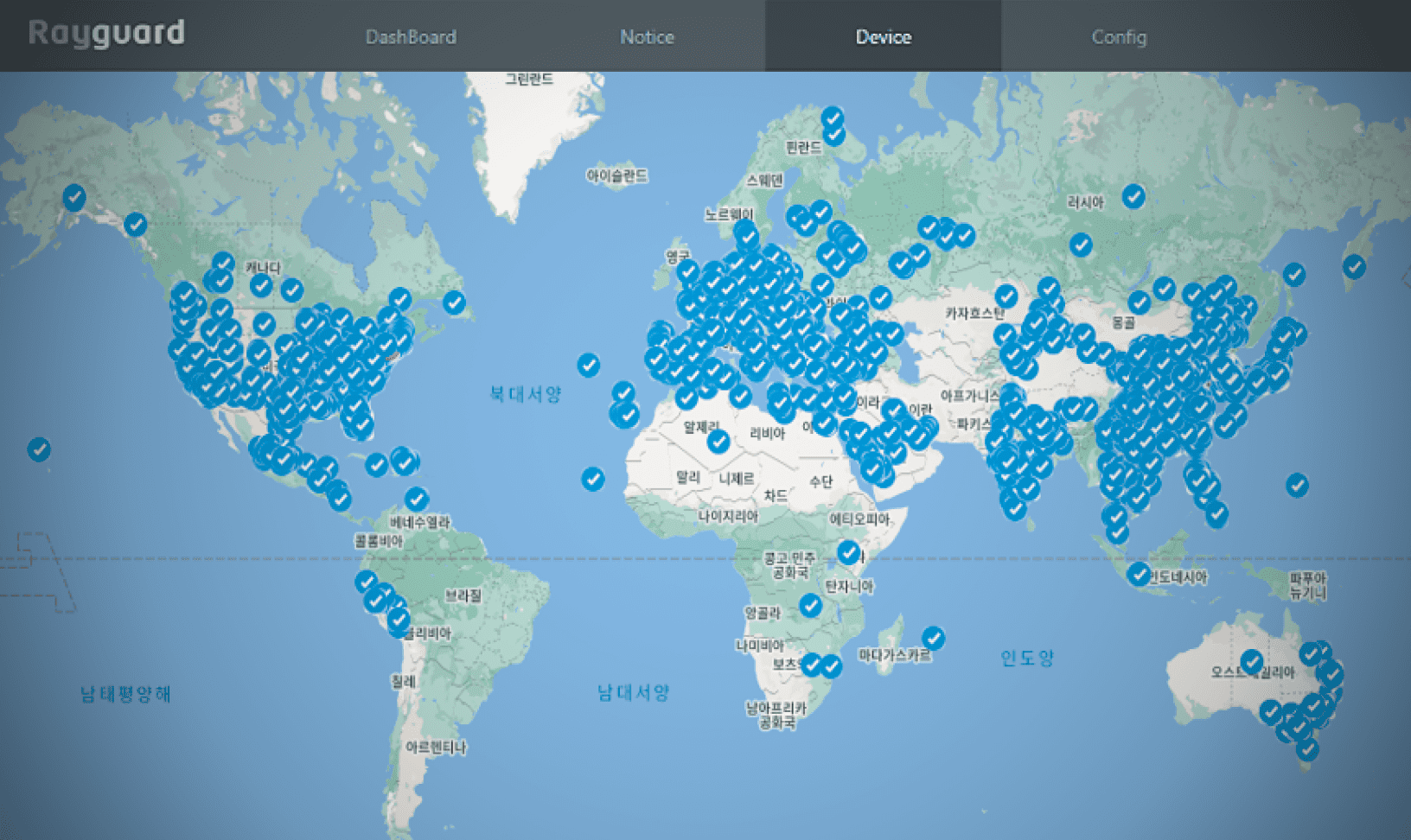
Task: Select the device marker in Angola
Action: click(x=810, y=605)
